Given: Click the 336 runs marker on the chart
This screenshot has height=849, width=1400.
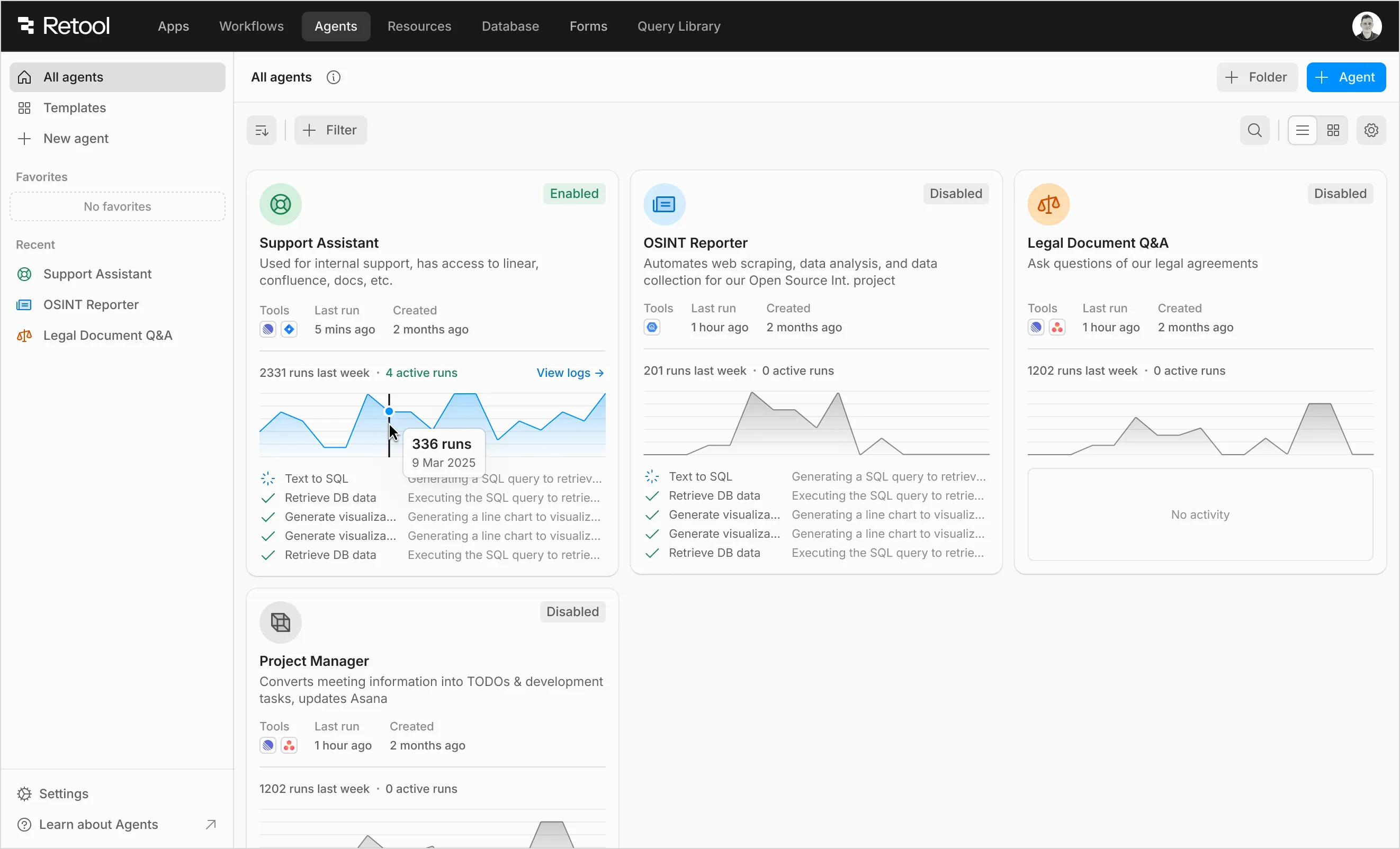Looking at the screenshot, I should click(x=389, y=411).
